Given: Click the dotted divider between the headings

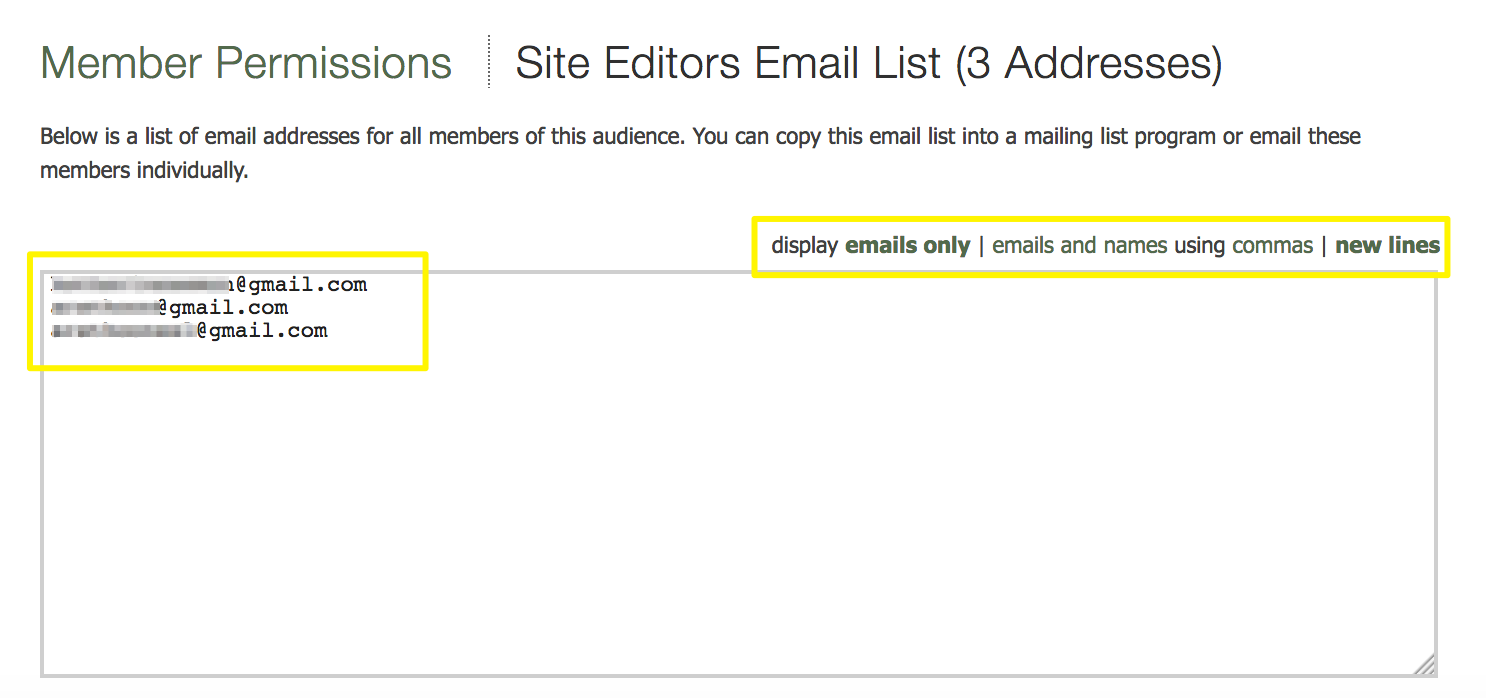Looking at the screenshot, I should 489,62.
